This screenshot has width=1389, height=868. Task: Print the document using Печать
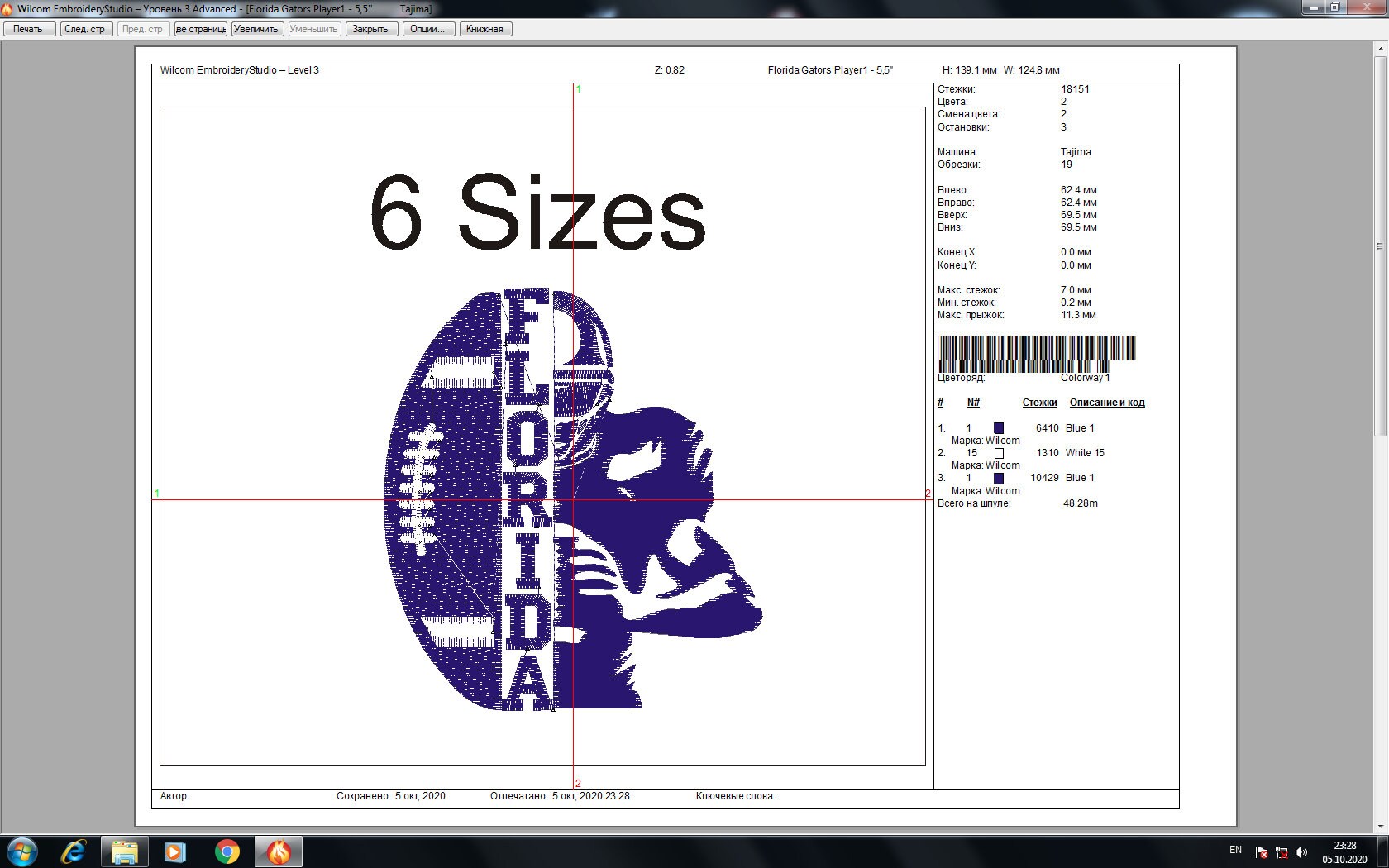tap(28, 28)
